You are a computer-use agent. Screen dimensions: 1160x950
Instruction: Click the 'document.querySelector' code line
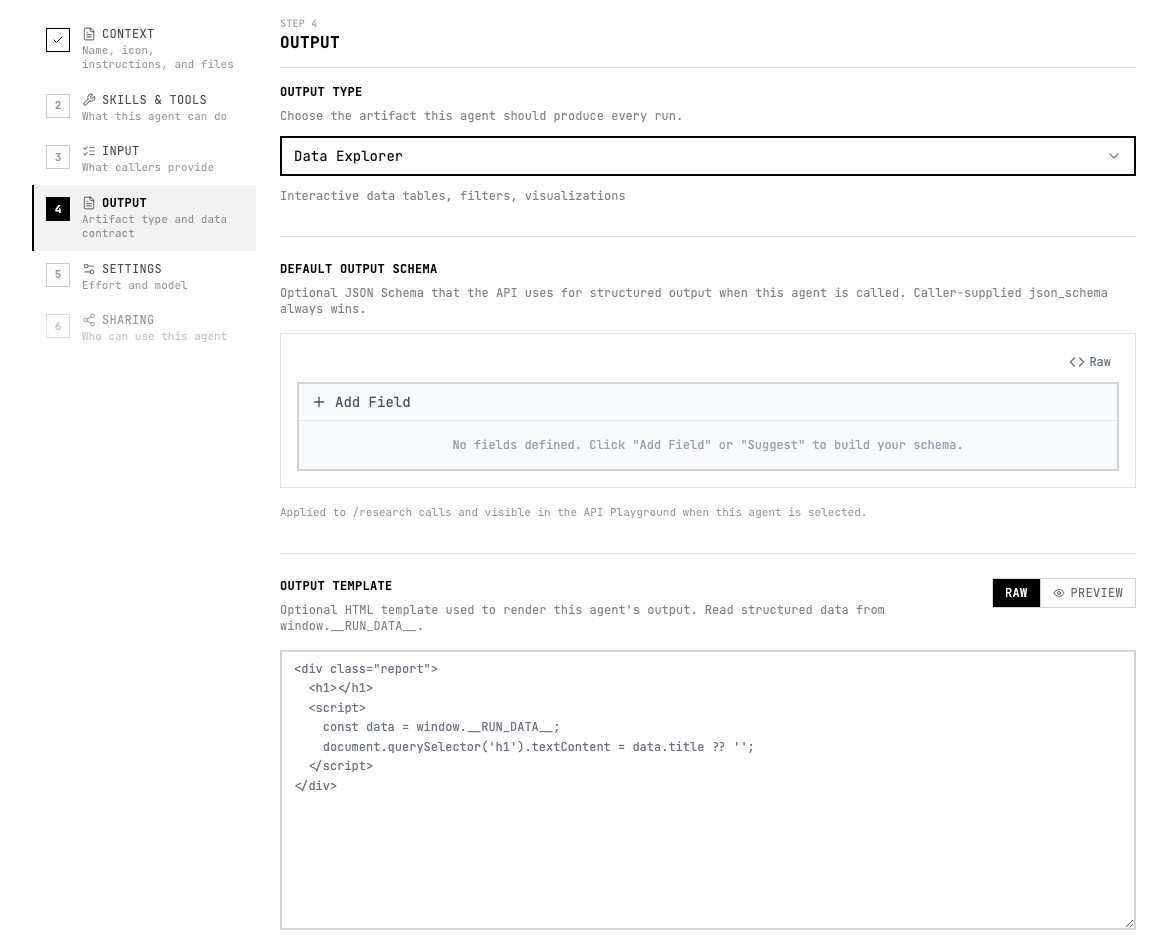[x=538, y=747]
